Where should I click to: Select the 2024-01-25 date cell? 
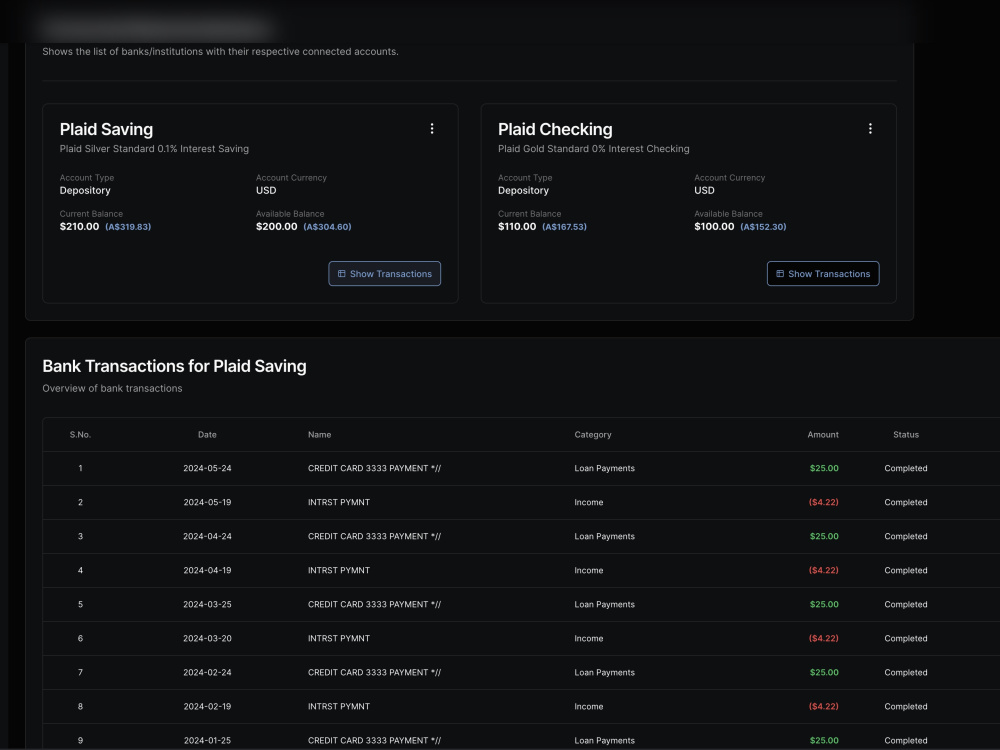pos(207,740)
